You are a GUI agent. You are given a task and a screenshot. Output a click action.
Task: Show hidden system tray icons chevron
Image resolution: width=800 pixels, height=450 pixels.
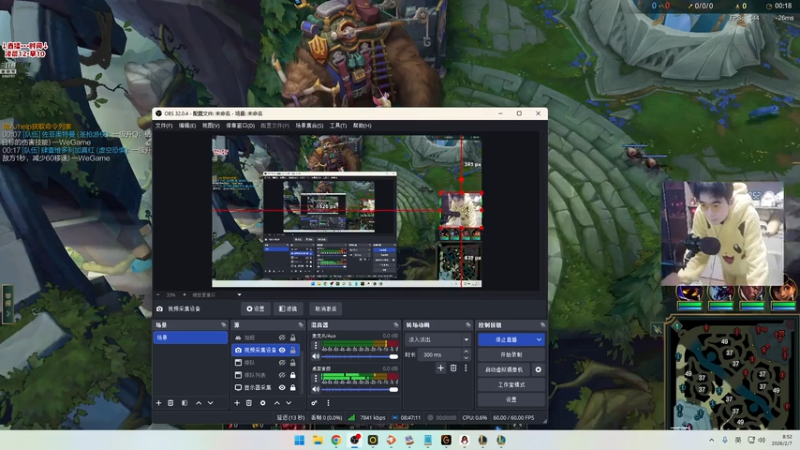(711, 440)
